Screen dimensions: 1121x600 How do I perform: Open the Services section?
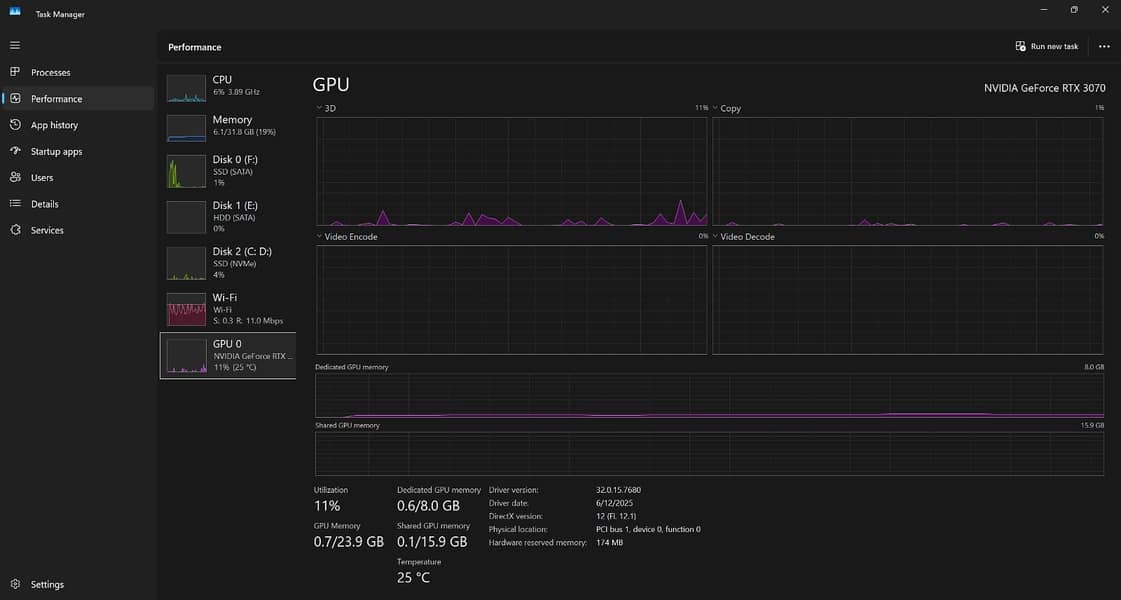[x=47, y=229]
